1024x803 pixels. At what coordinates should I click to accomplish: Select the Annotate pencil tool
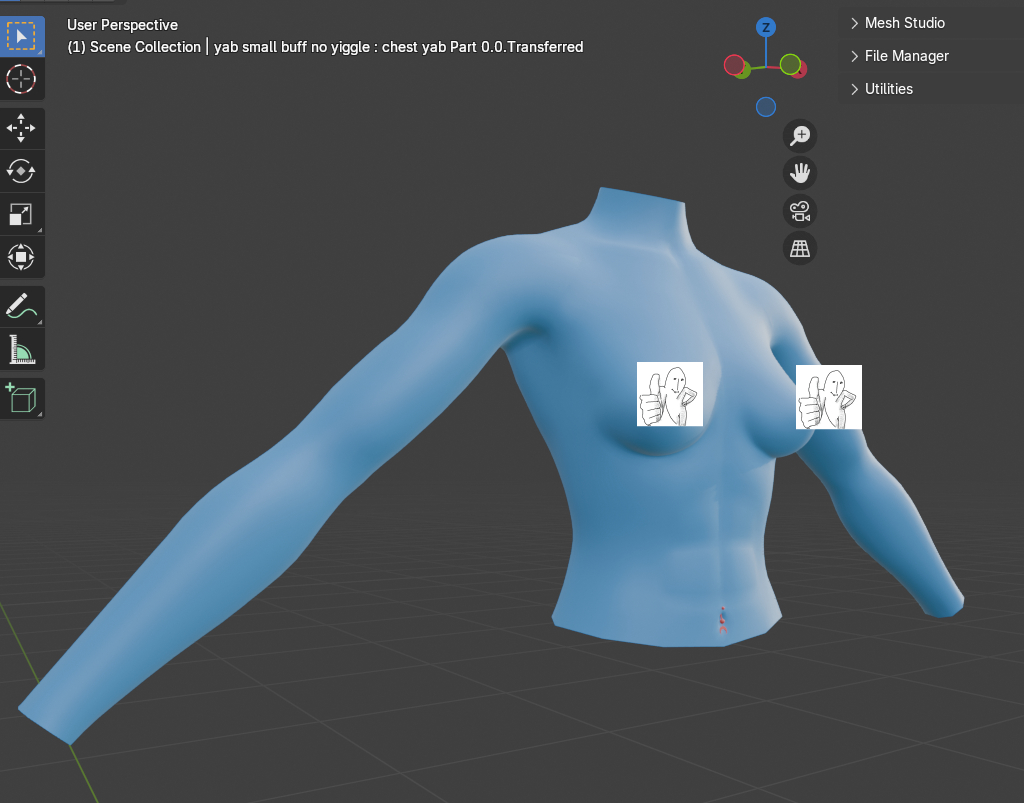click(21, 306)
